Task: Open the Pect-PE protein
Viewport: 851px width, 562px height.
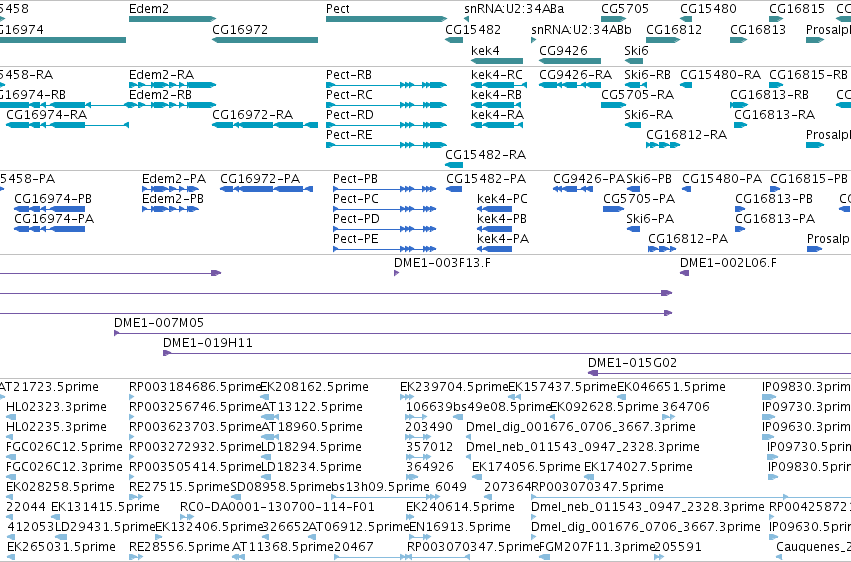Action: [x=384, y=249]
